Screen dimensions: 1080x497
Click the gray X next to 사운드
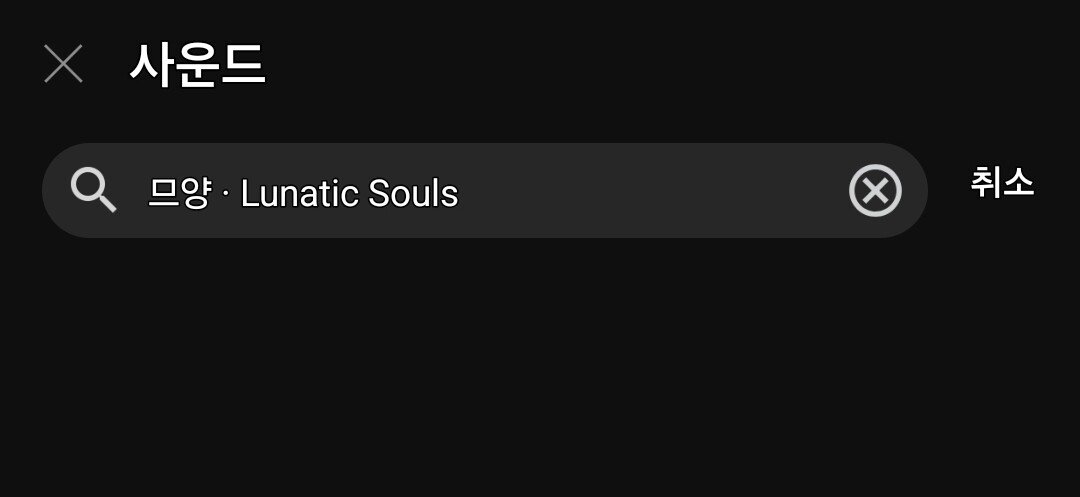tap(63, 65)
